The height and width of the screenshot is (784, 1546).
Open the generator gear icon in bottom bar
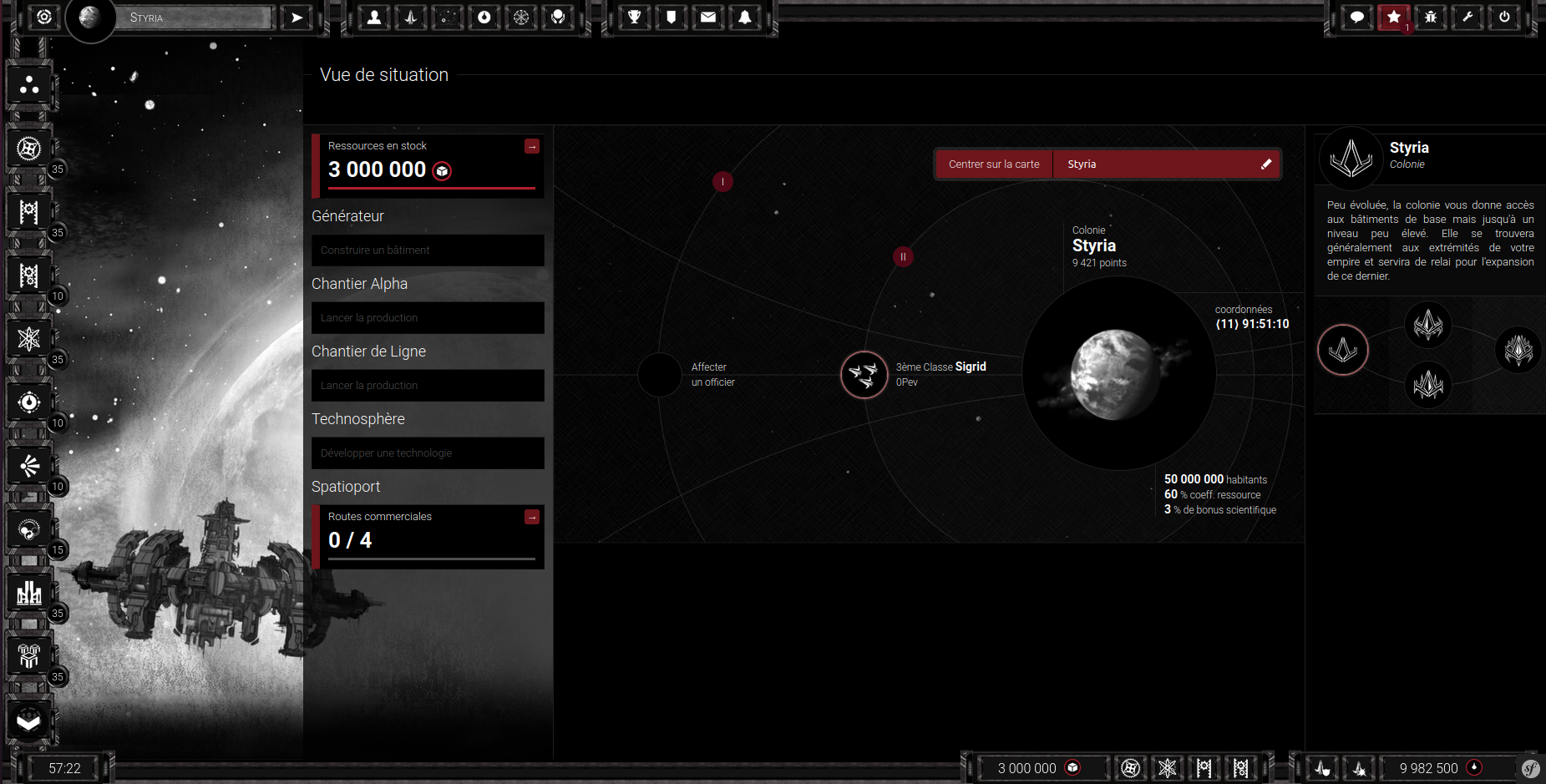coord(1130,768)
